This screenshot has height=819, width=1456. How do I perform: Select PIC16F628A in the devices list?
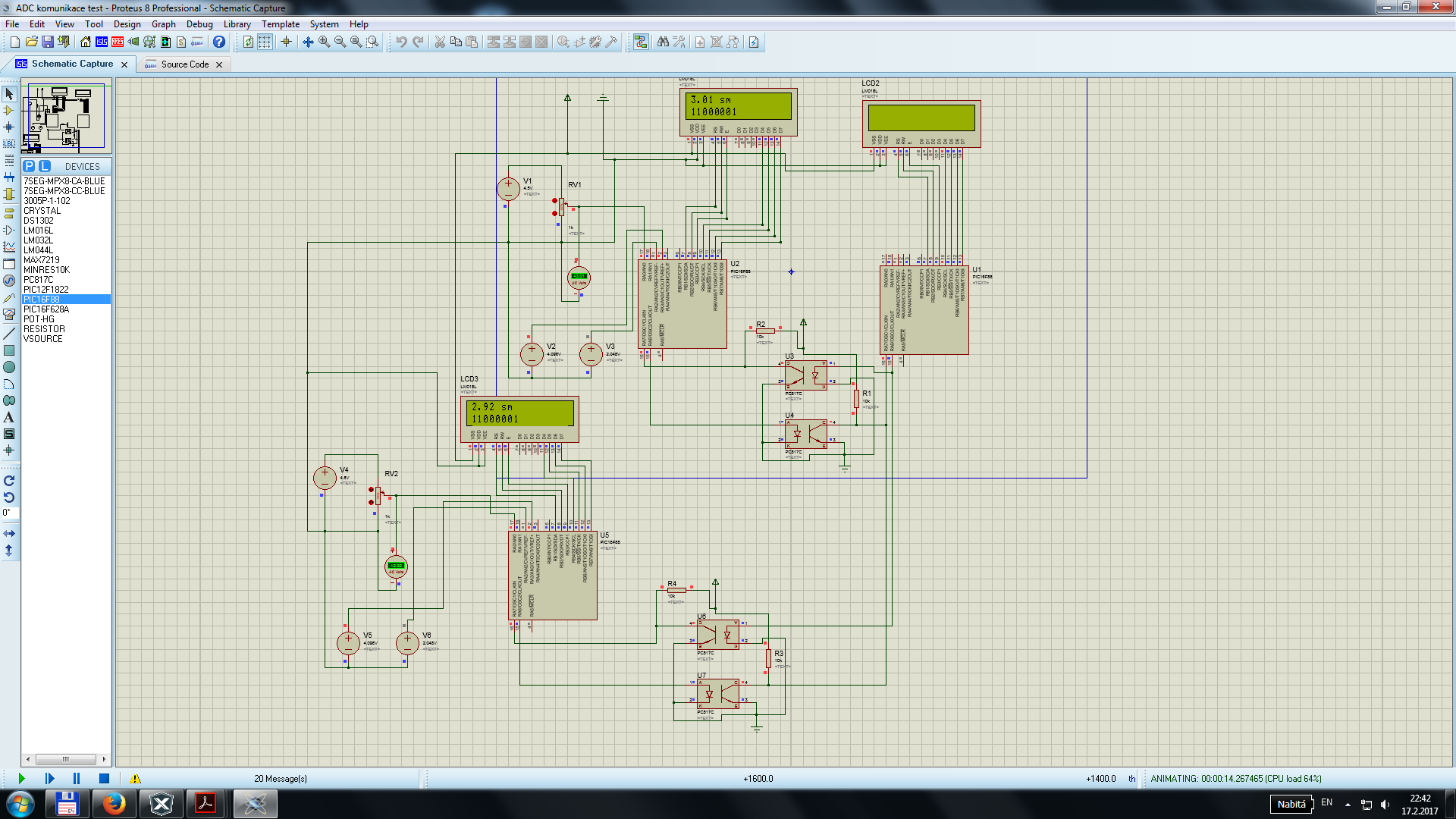click(x=46, y=309)
